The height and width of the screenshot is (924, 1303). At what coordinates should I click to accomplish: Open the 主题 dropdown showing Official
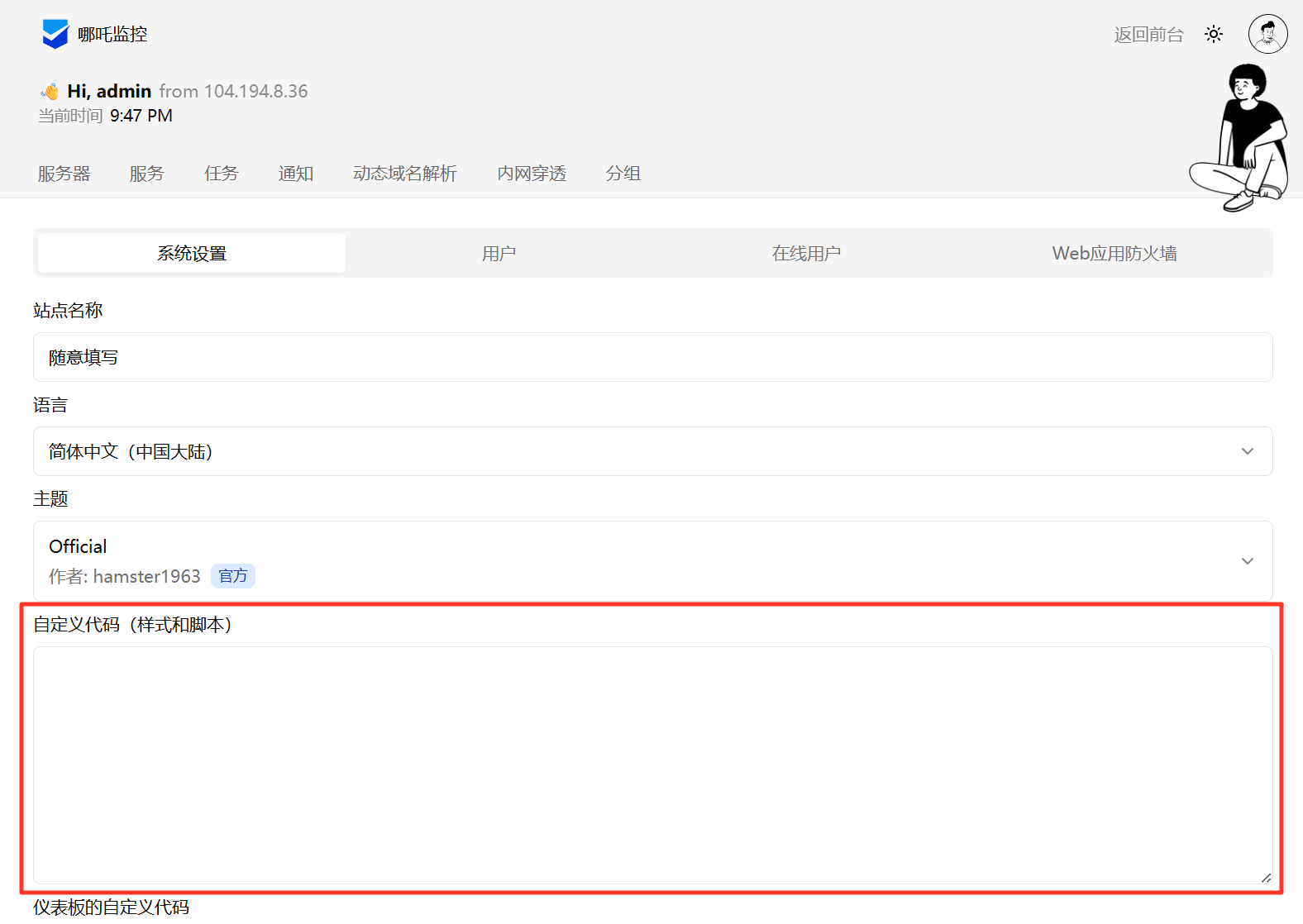point(653,560)
